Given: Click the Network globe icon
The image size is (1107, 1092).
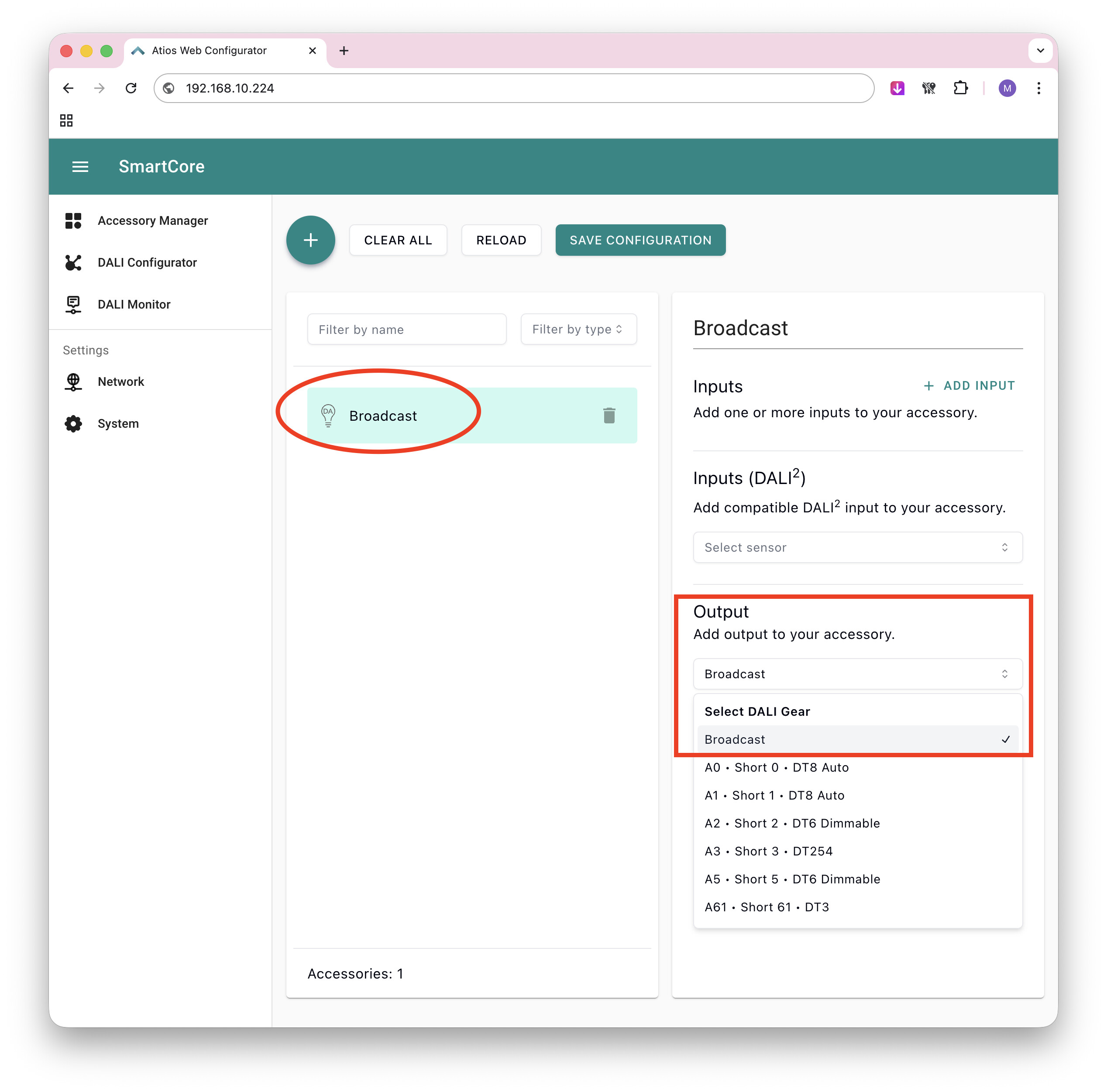Looking at the screenshot, I should coord(73,381).
